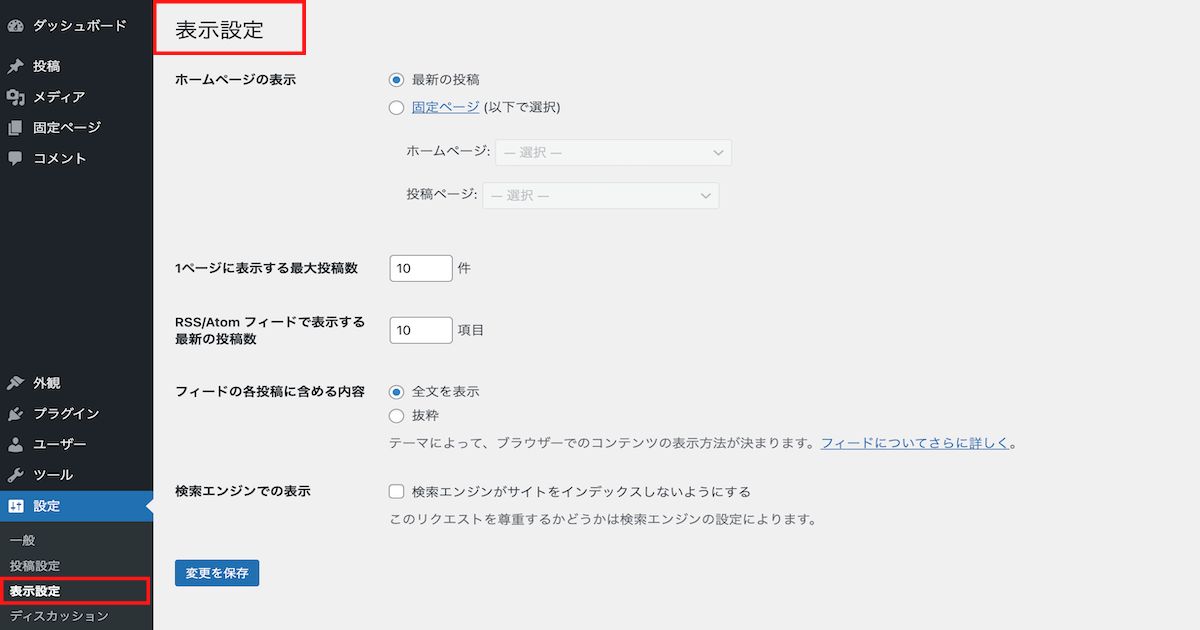Click the 外観 paintbrush icon
The image size is (1200, 630).
point(15,383)
